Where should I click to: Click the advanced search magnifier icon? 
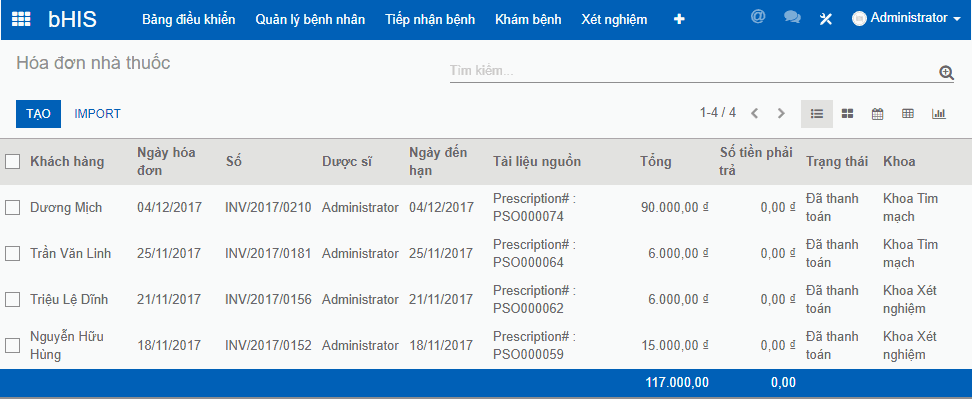947,73
